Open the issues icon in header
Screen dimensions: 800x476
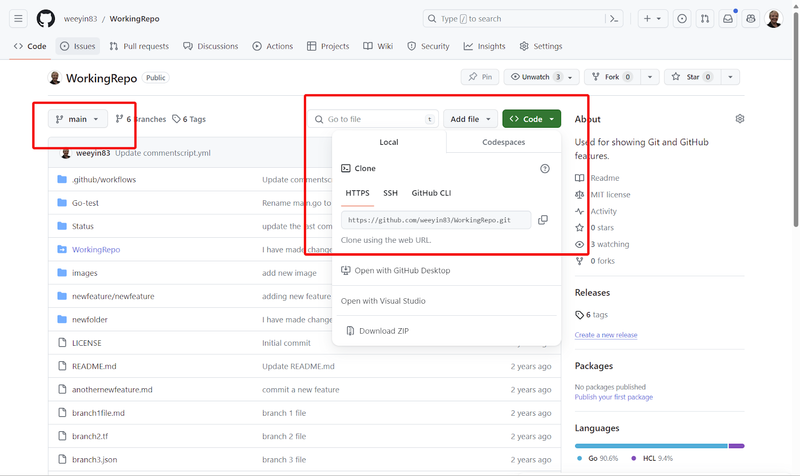tap(682, 19)
